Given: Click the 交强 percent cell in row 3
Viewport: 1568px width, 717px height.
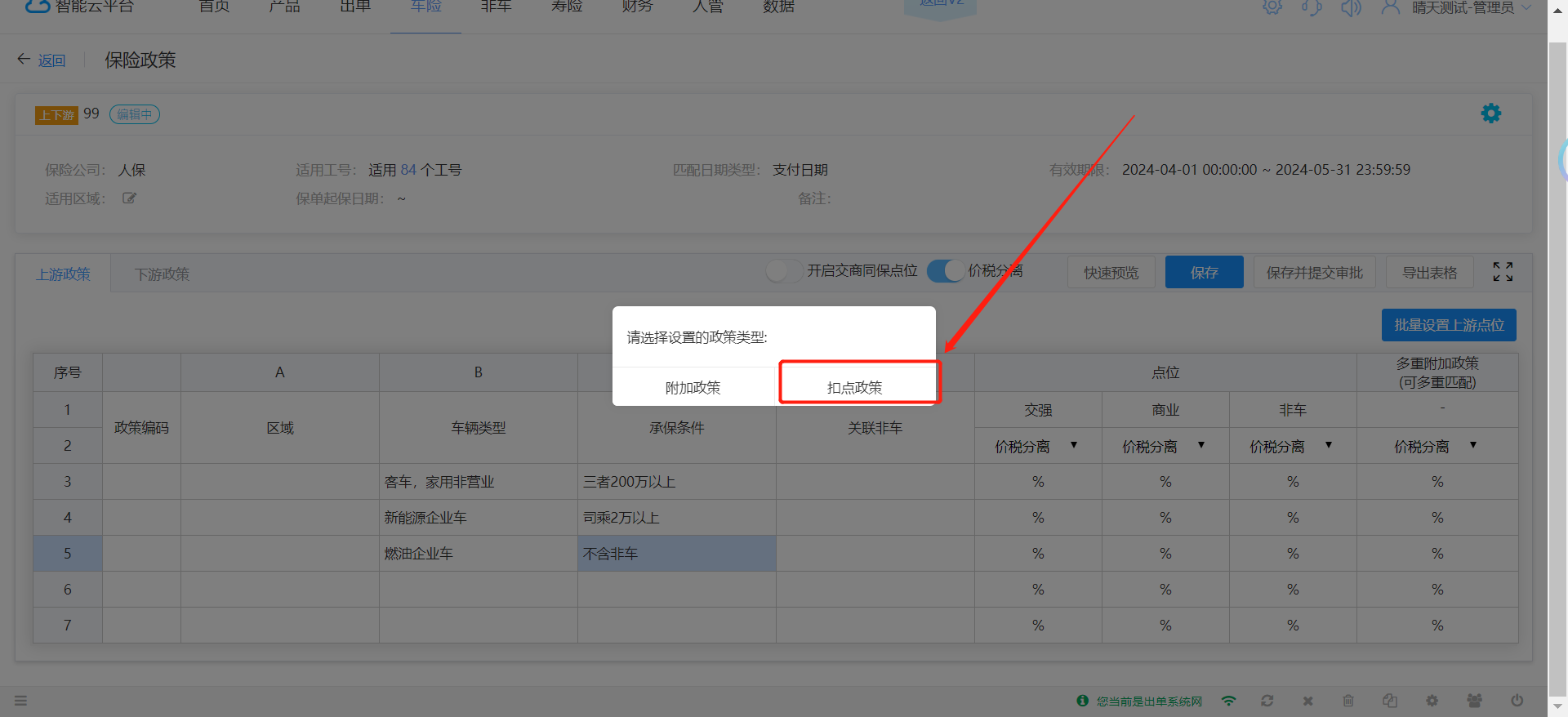Looking at the screenshot, I should tap(1038, 482).
